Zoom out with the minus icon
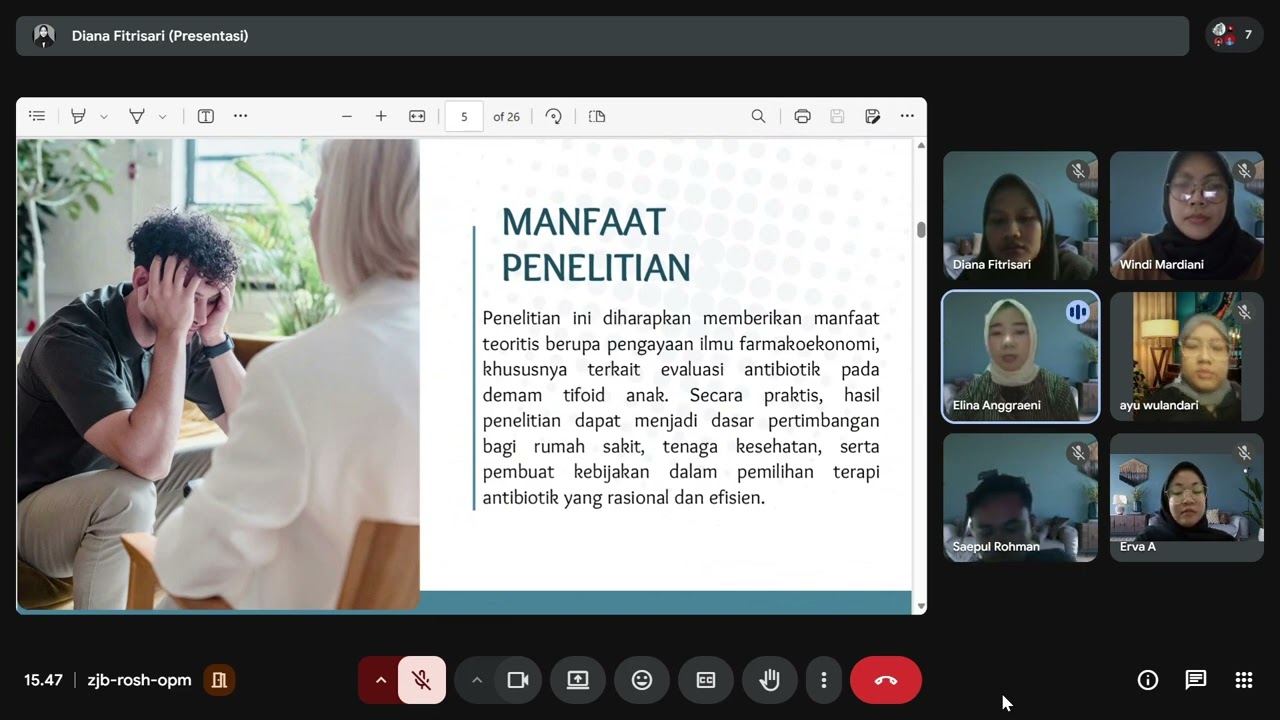Image resolution: width=1280 pixels, height=720 pixels. [x=347, y=116]
